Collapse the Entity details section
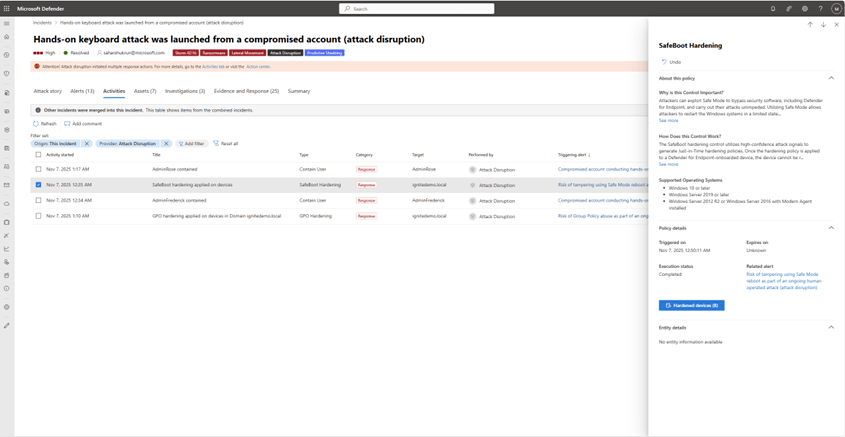The width and height of the screenshot is (845, 437). [x=831, y=327]
